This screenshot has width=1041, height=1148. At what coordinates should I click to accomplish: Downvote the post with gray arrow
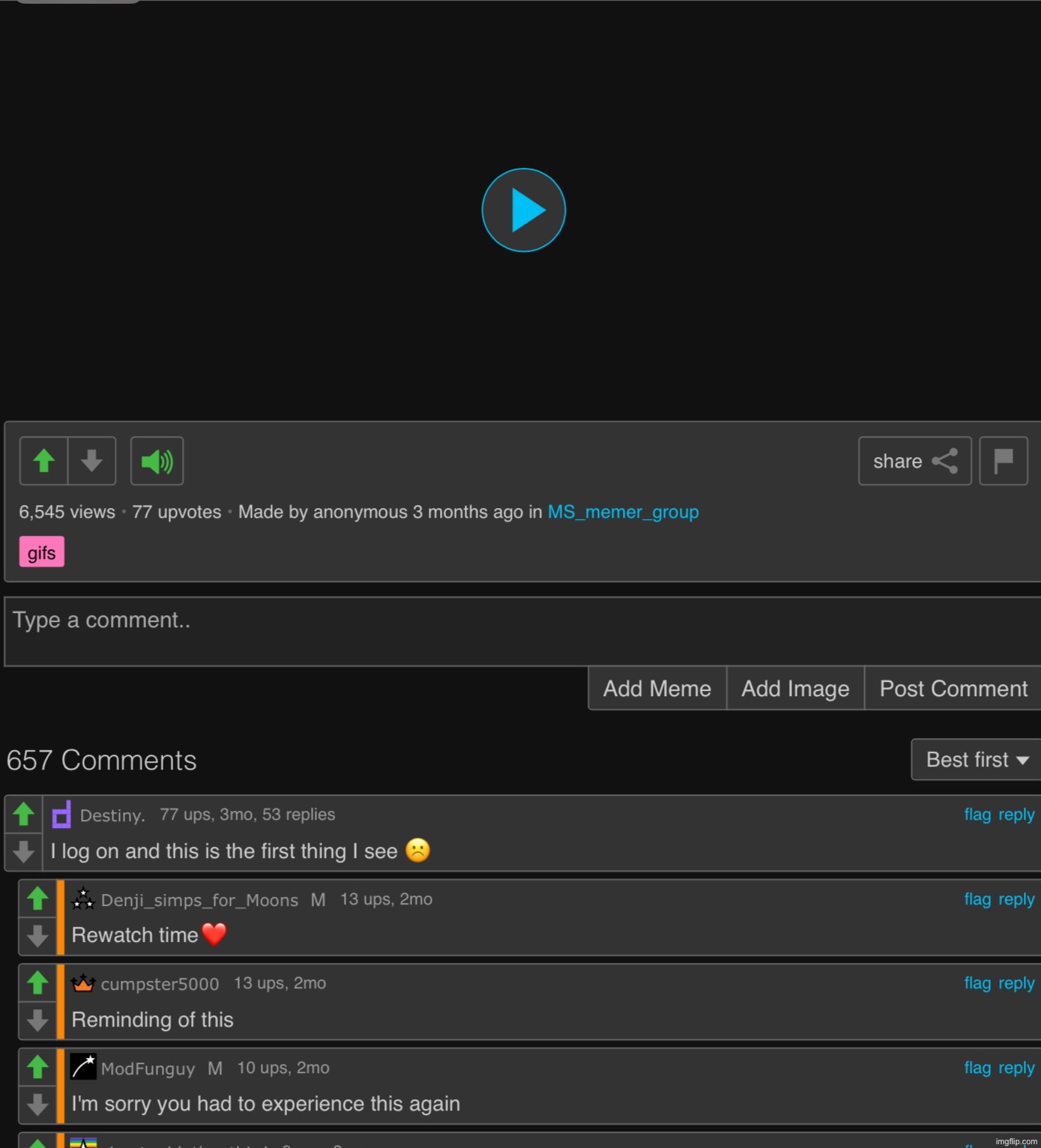[91, 461]
